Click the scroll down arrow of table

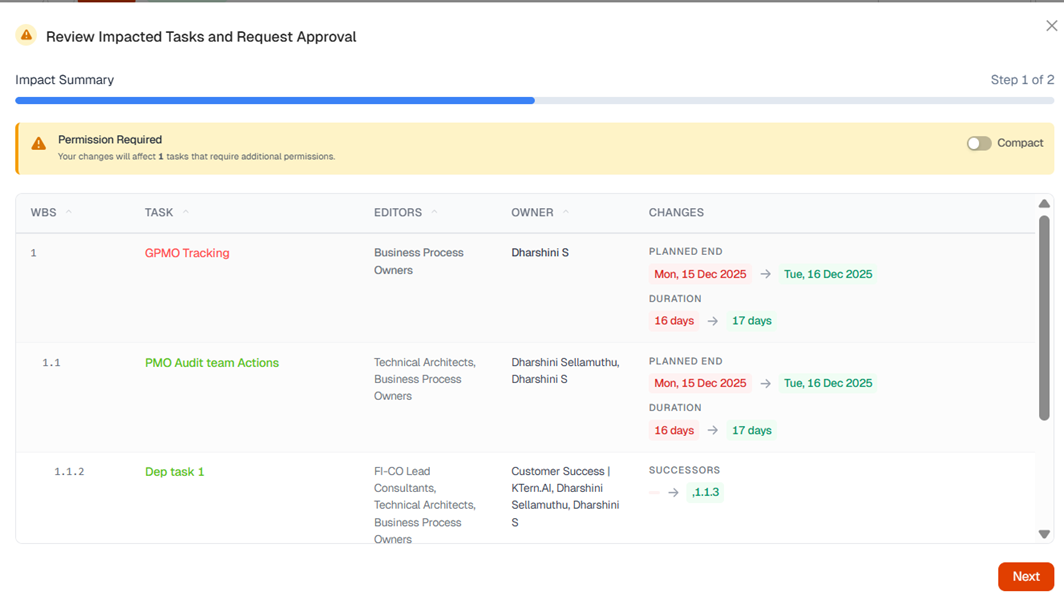[x=1044, y=534]
